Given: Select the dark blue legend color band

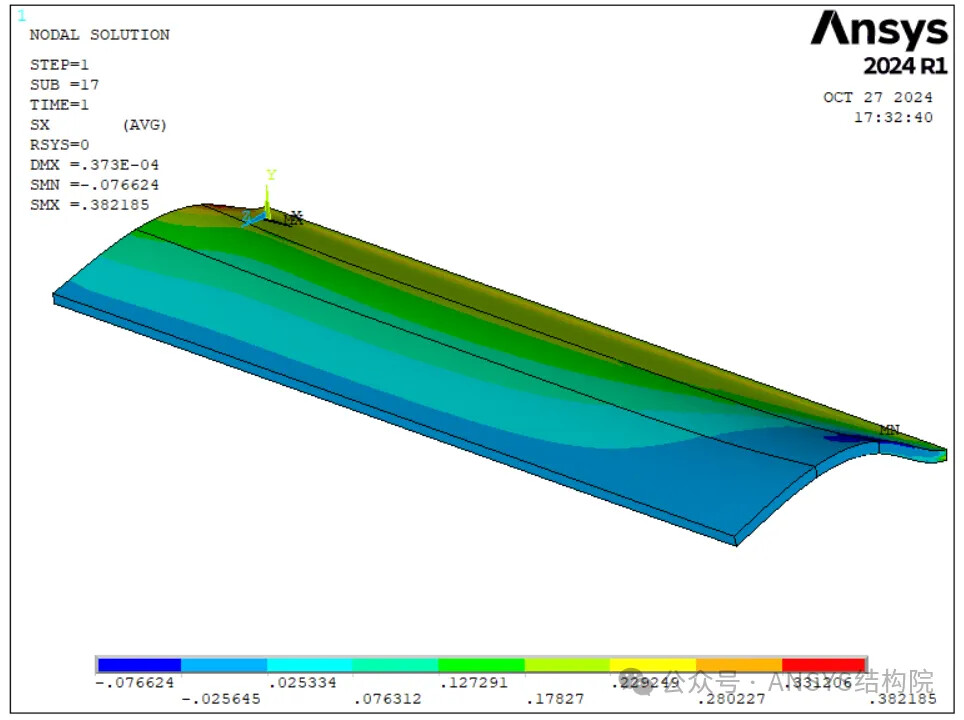Looking at the screenshot, I should click(x=139, y=665).
